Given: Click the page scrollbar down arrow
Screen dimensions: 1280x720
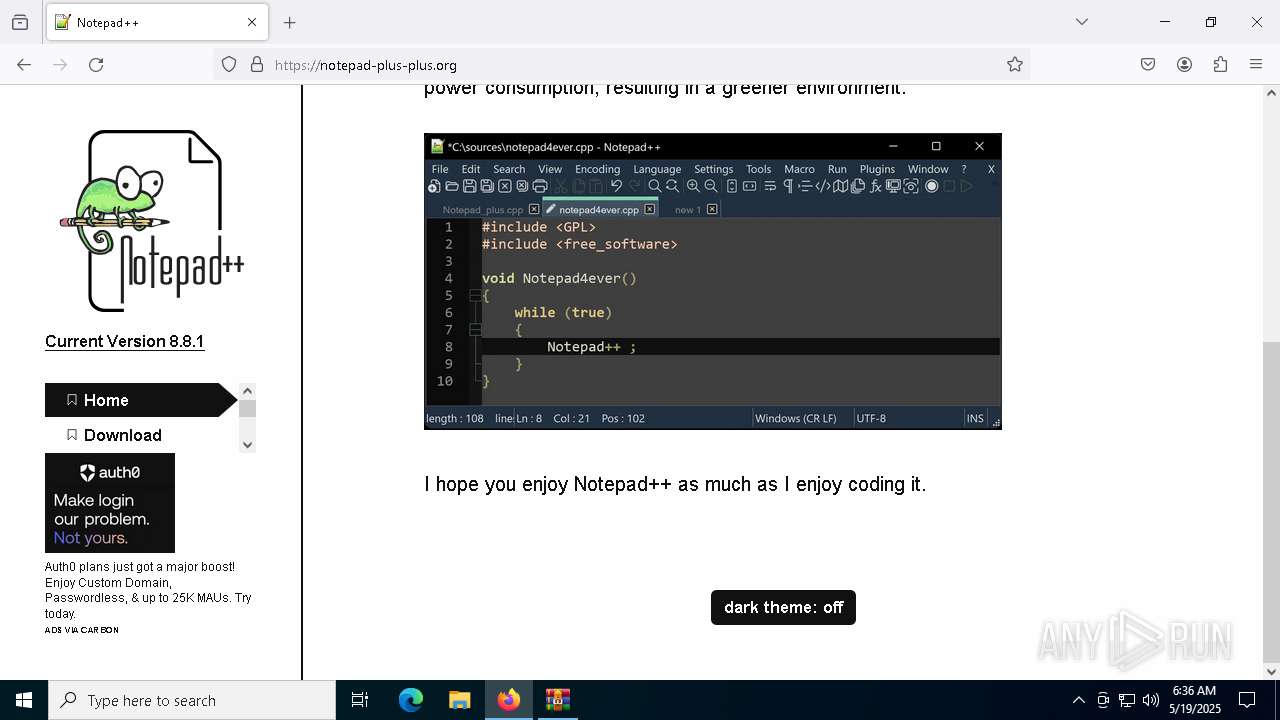Looking at the screenshot, I should click(1271, 672).
